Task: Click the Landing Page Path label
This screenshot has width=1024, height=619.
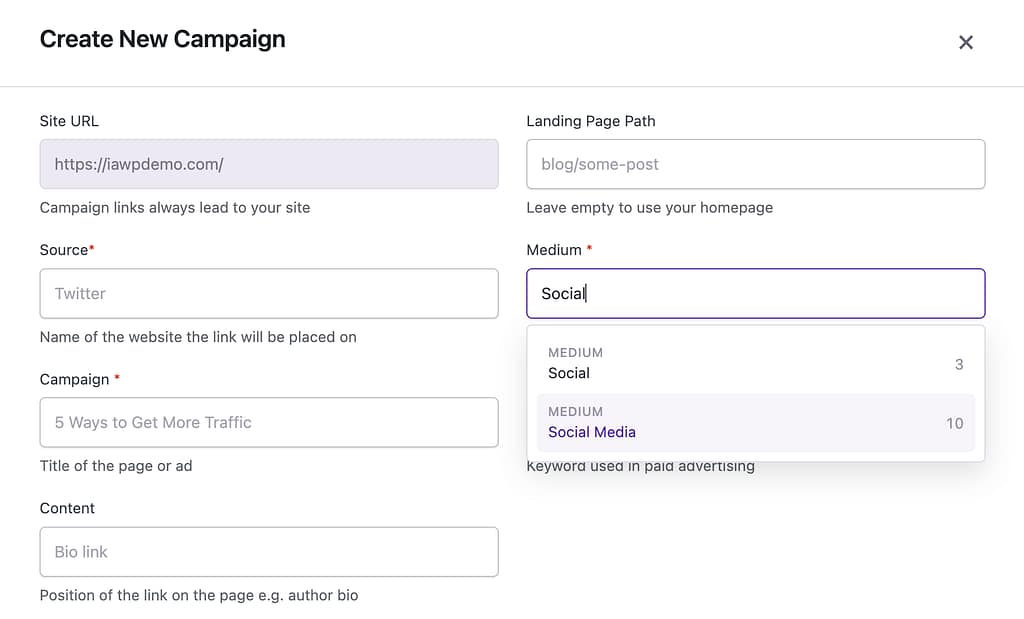Action: coord(591,121)
